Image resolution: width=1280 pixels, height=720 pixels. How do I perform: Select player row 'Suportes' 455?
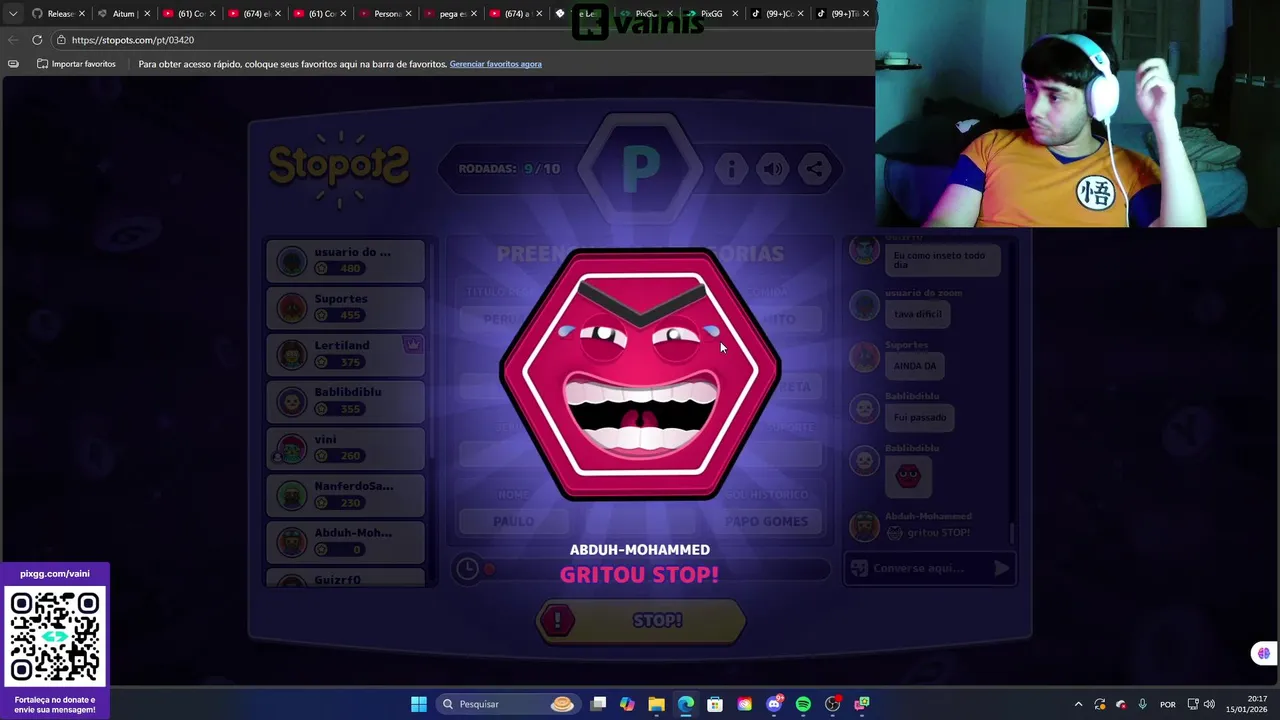(346, 307)
